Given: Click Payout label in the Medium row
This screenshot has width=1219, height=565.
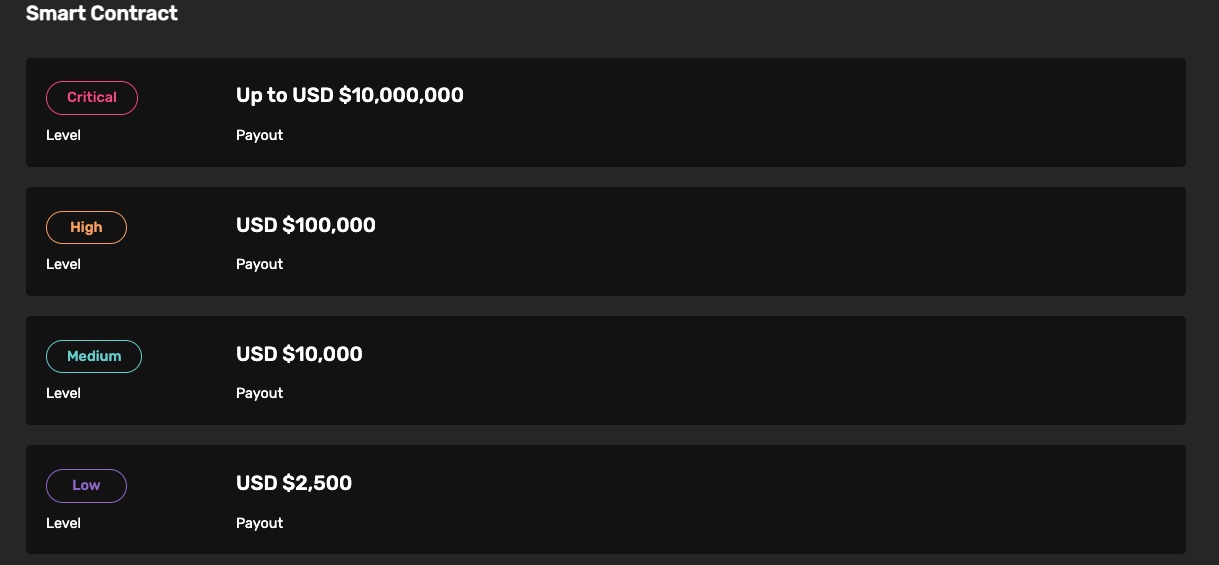Looking at the screenshot, I should click(x=260, y=393).
